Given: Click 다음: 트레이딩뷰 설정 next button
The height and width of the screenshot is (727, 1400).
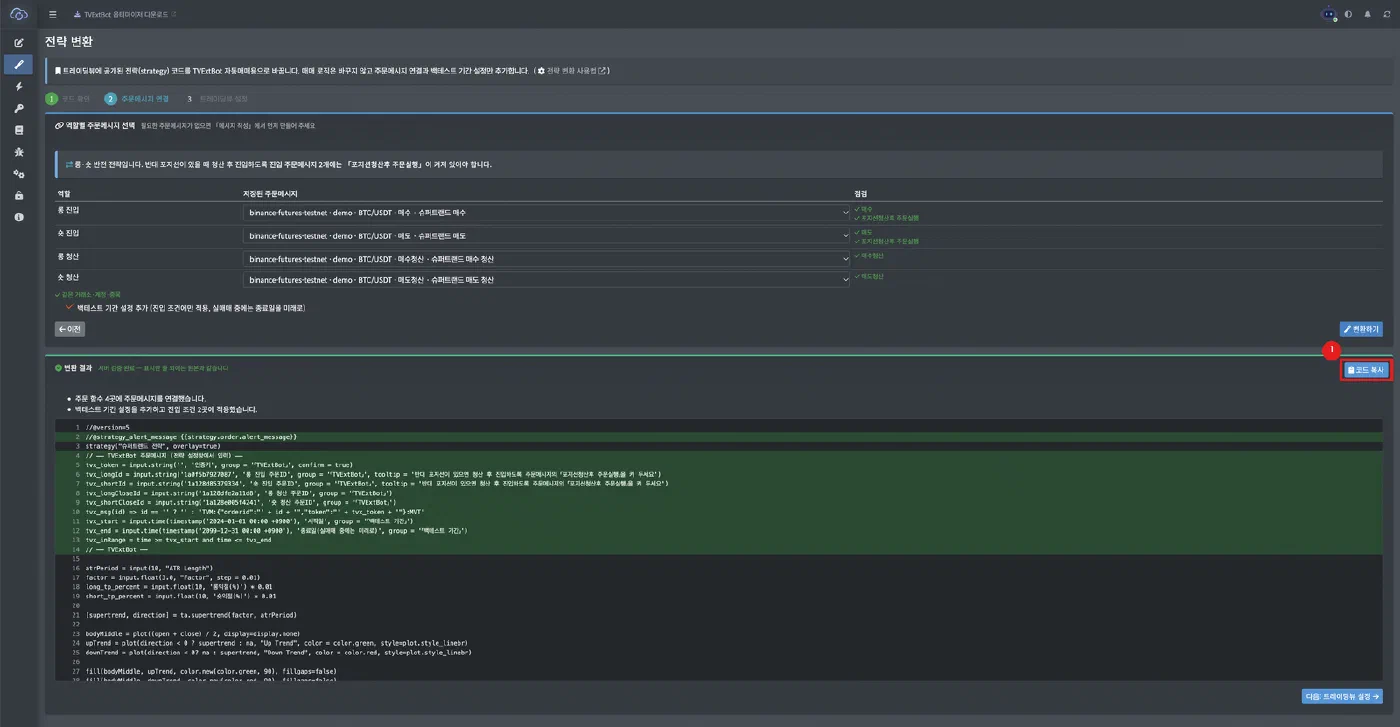Looking at the screenshot, I should [1342, 697].
